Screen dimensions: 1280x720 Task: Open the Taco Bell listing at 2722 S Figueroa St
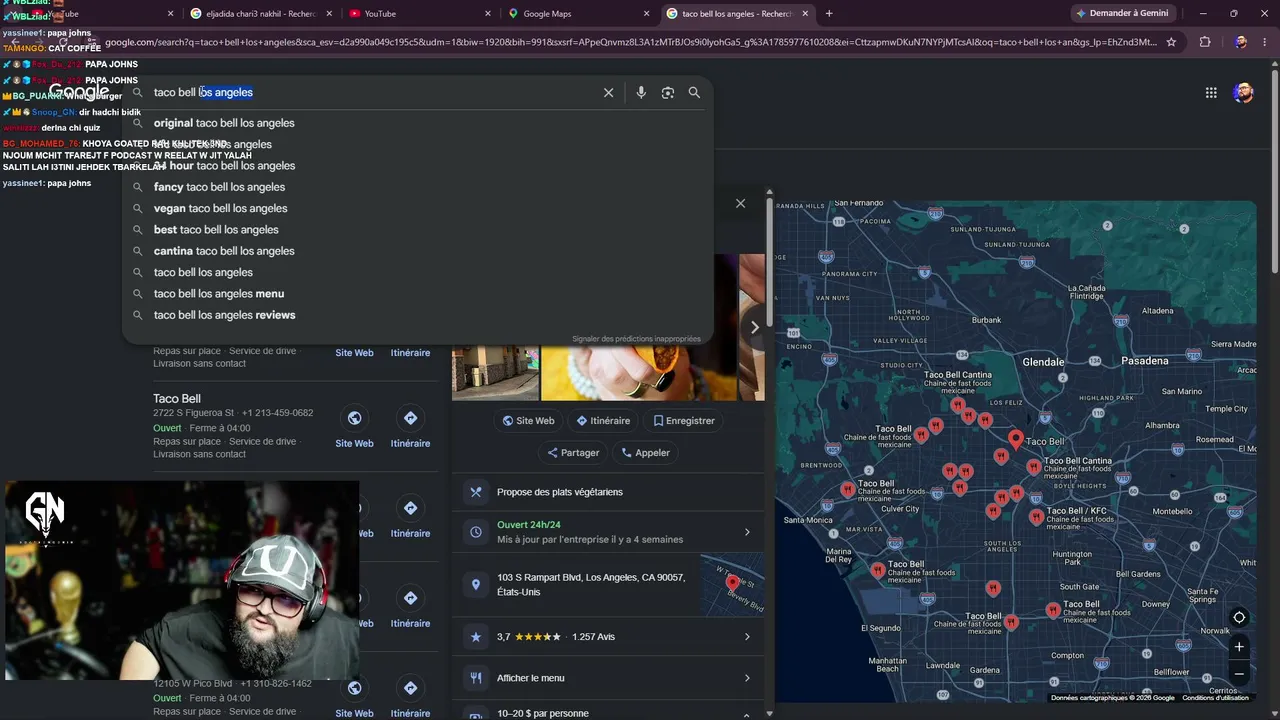point(177,399)
